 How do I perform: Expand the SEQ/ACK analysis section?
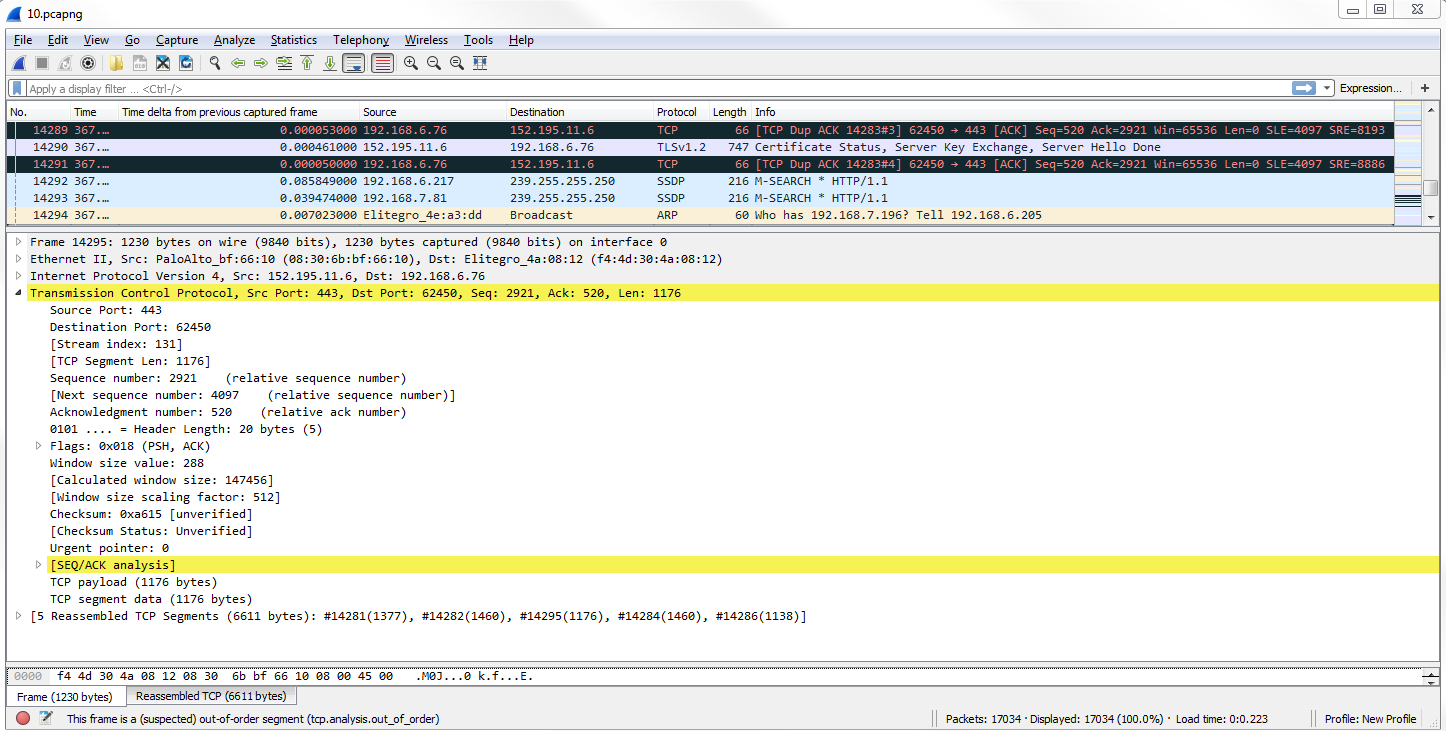(x=39, y=565)
